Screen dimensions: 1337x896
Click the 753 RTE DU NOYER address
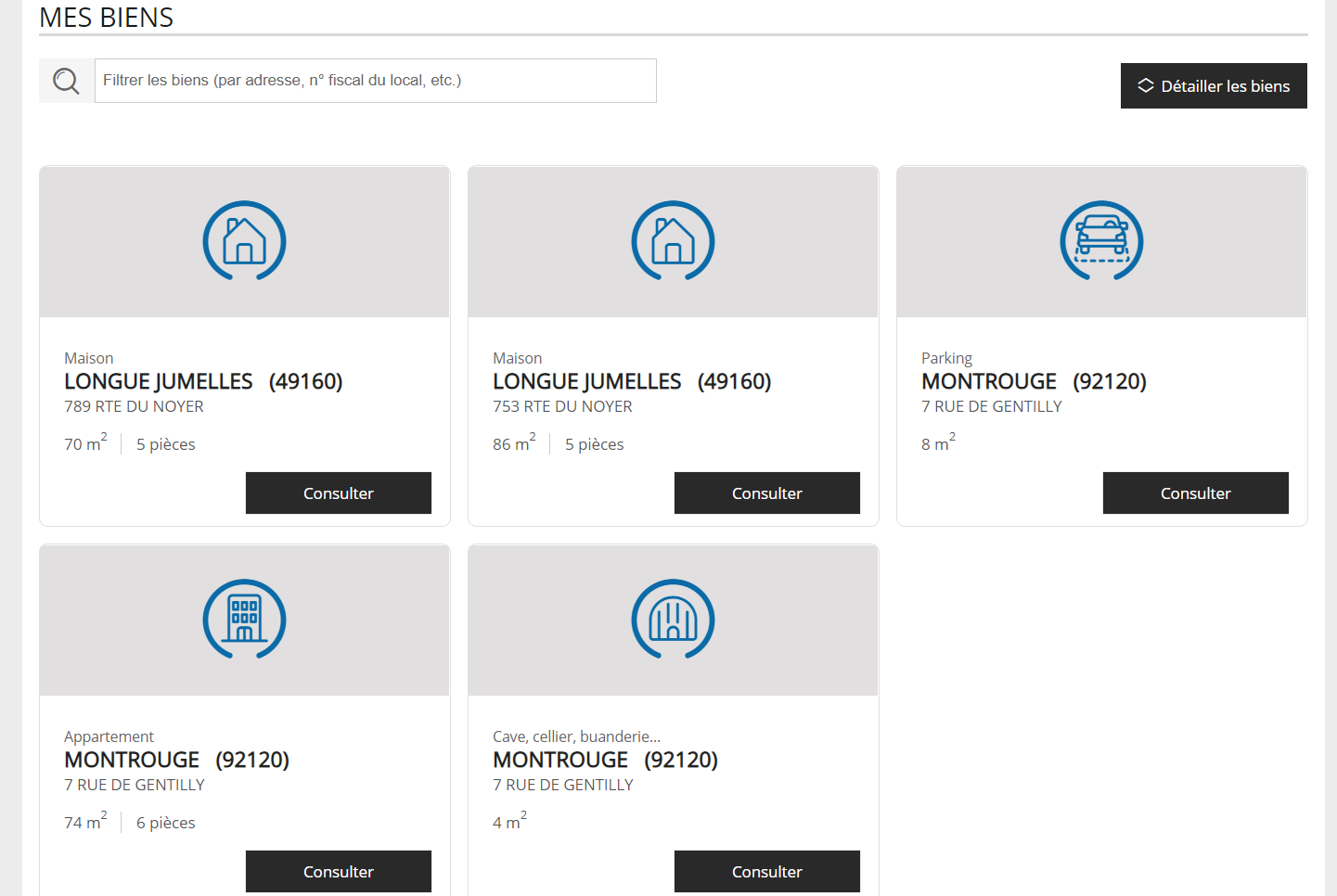(562, 407)
